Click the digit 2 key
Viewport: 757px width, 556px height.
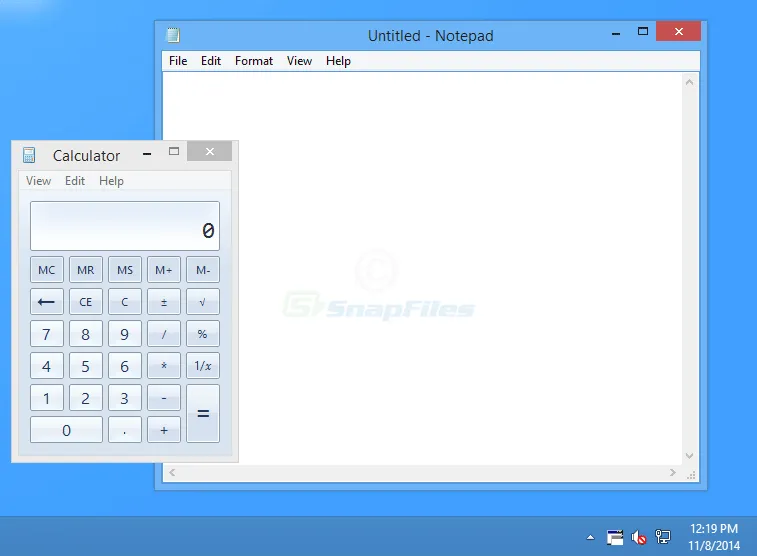pyautogui.click(x=86, y=398)
